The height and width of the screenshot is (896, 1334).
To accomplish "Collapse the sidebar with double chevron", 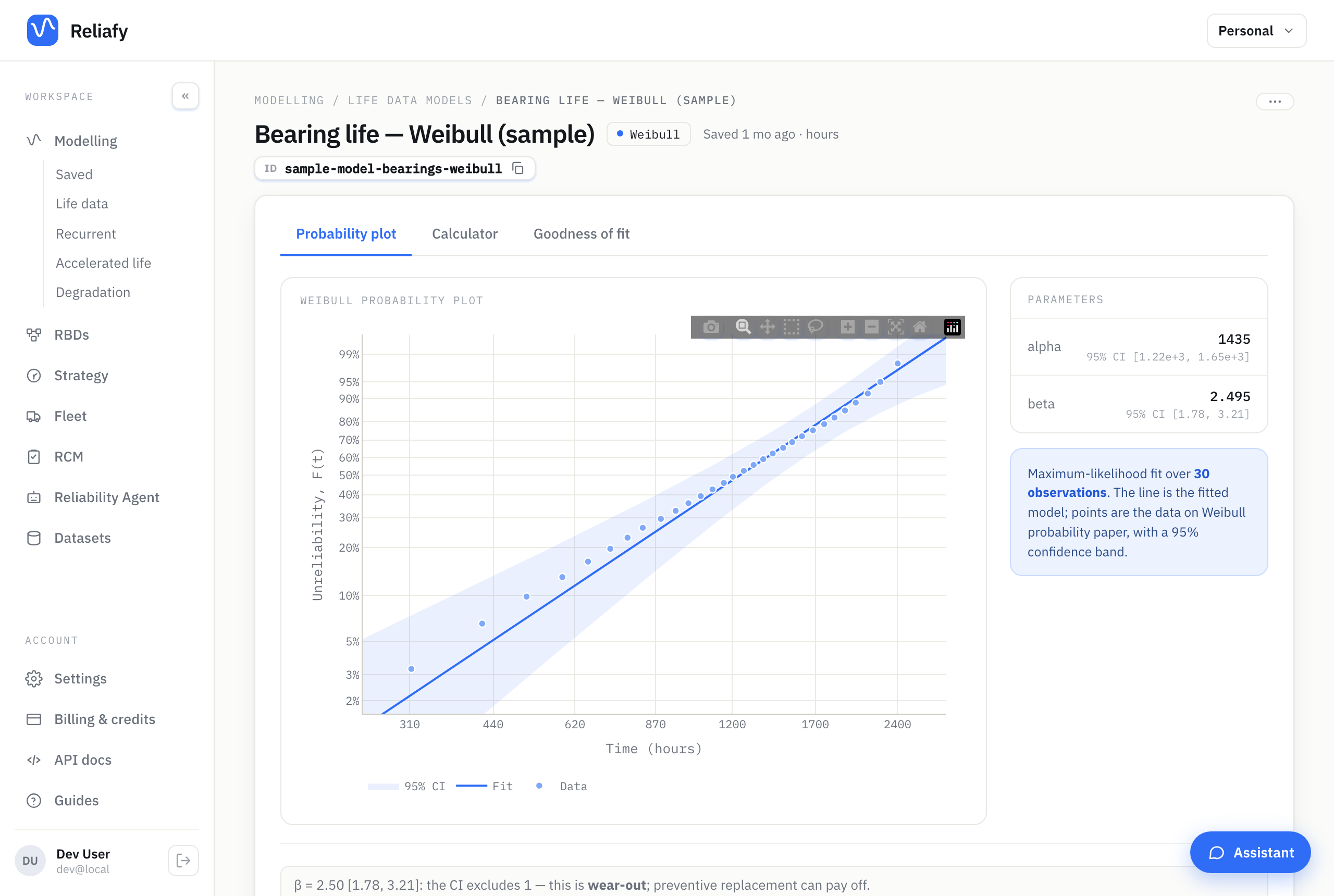I will point(185,96).
